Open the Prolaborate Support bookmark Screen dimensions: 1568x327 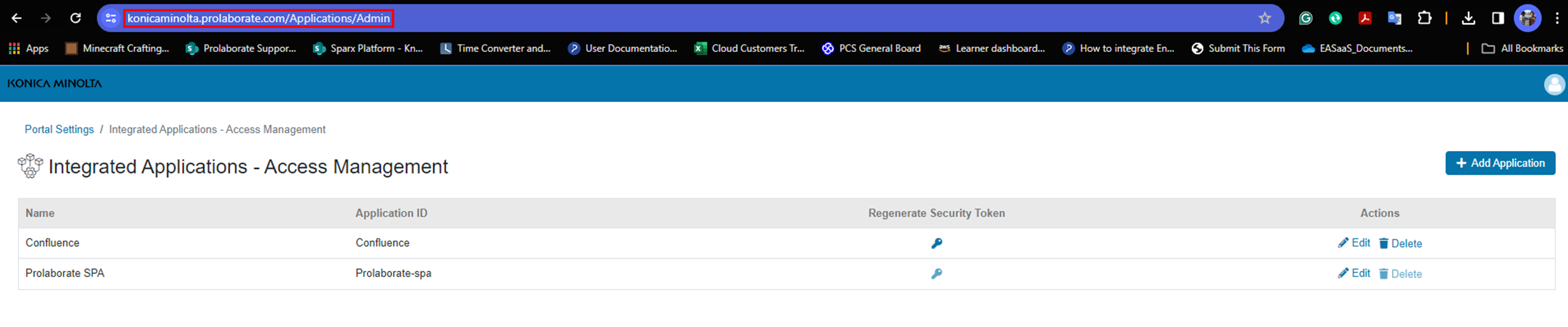coord(241,48)
